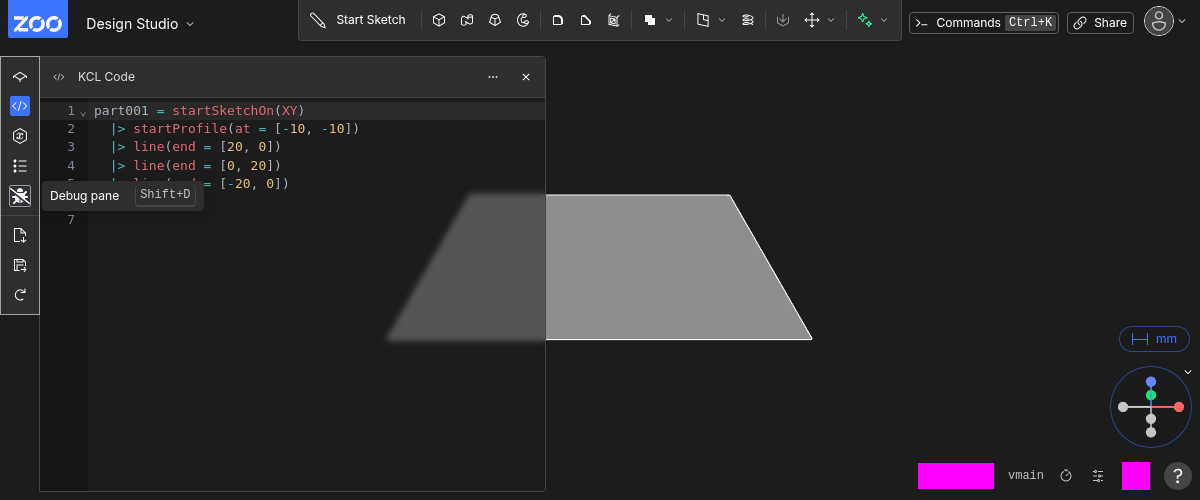Click the Extrude cube tool icon

(x=438, y=20)
